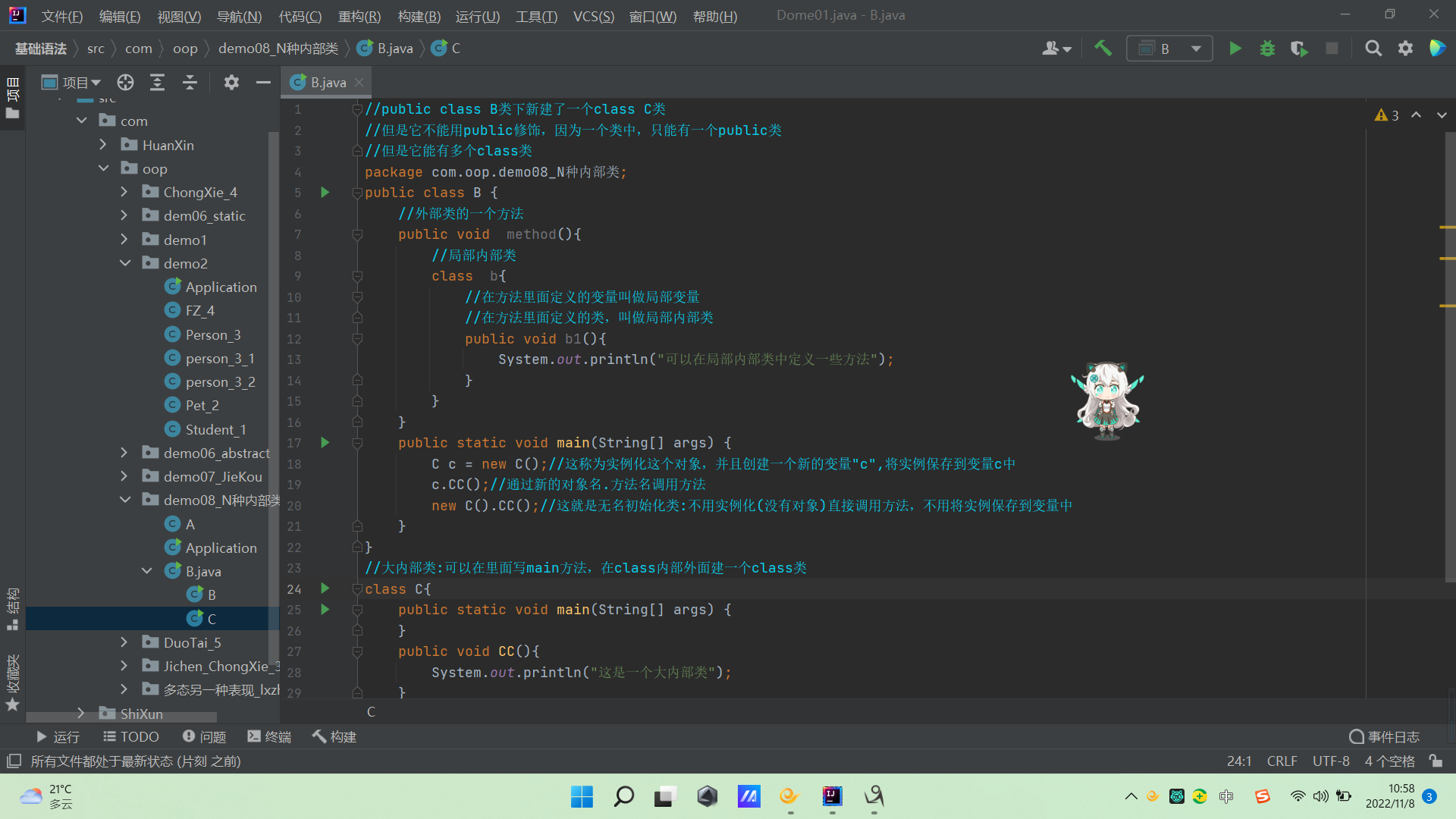Image resolution: width=1456 pixels, height=819 pixels.
Task: Click the CRLF line separator widget
Action: (1282, 761)
